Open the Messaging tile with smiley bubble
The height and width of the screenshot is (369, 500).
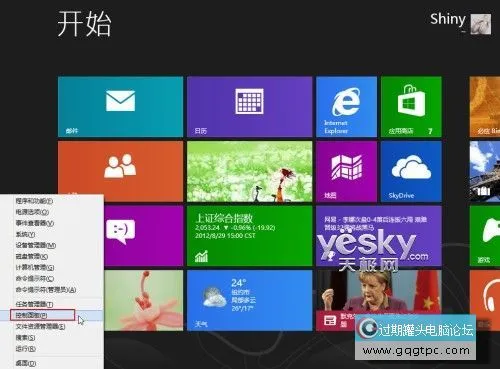144,236
